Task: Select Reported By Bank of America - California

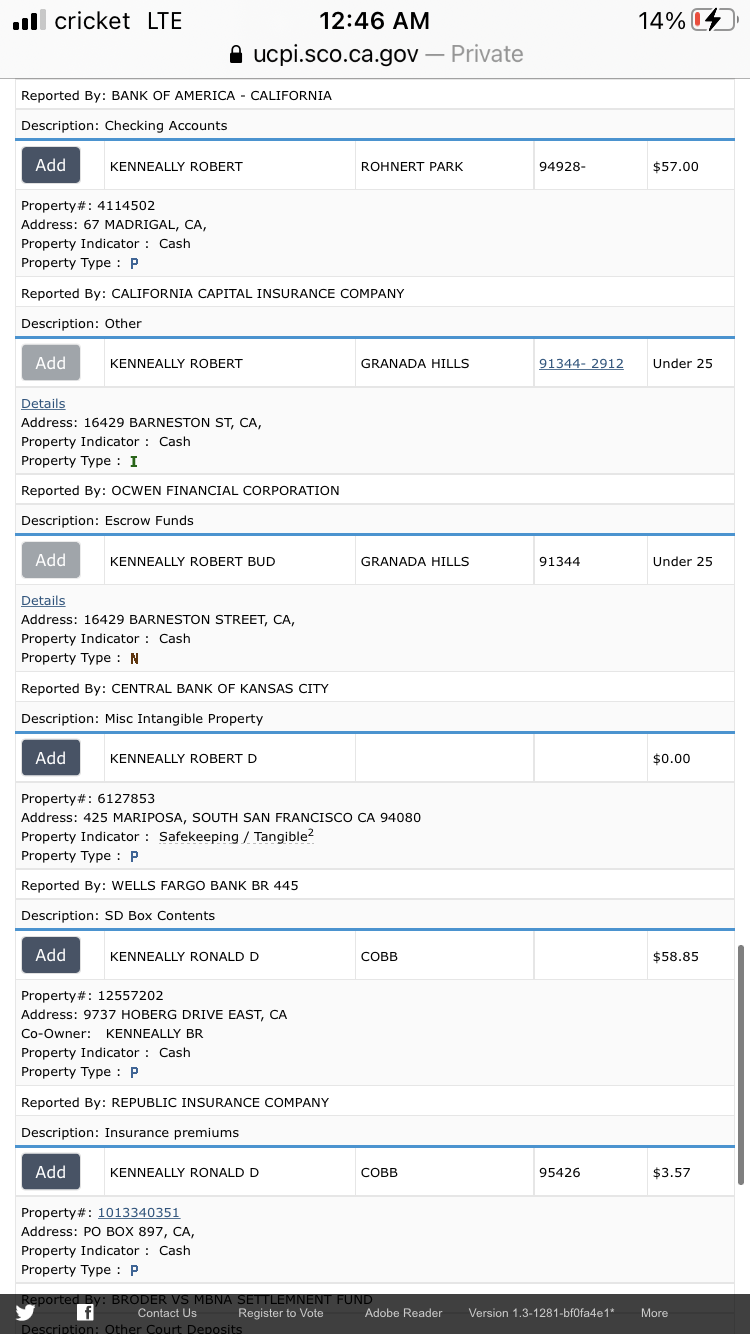Action: tap(176, 95)
